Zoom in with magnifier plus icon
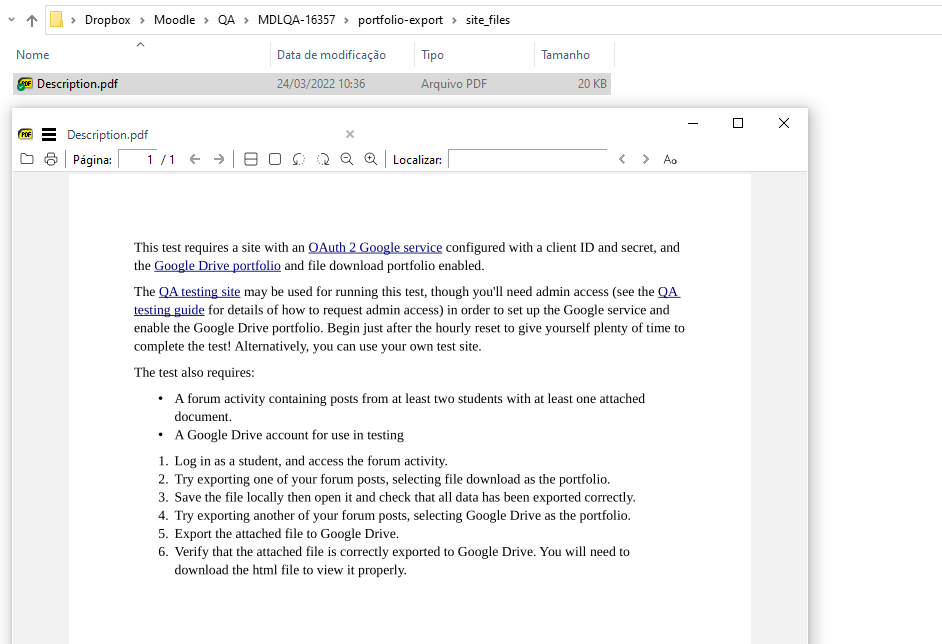This screenshot has height=644, width=942. tap(371, 159)
